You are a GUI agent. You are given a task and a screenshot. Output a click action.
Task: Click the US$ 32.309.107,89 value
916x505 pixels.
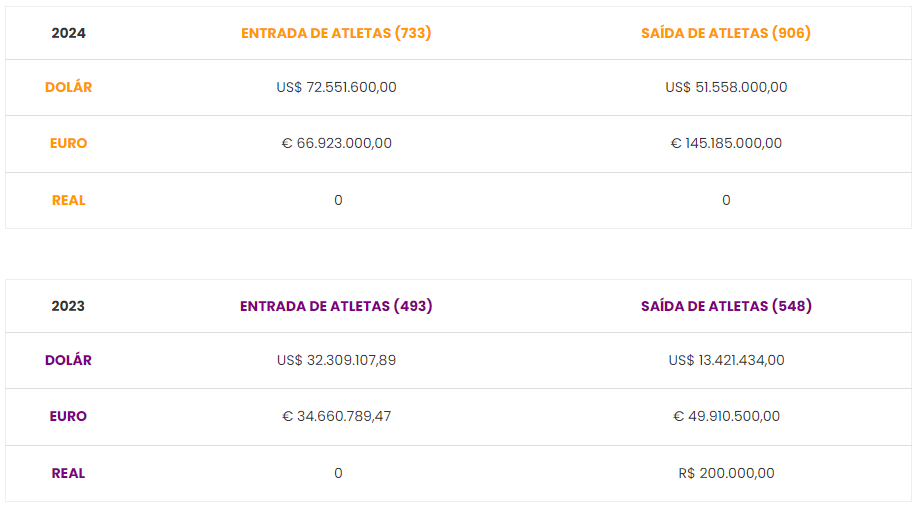coord(336,360)
